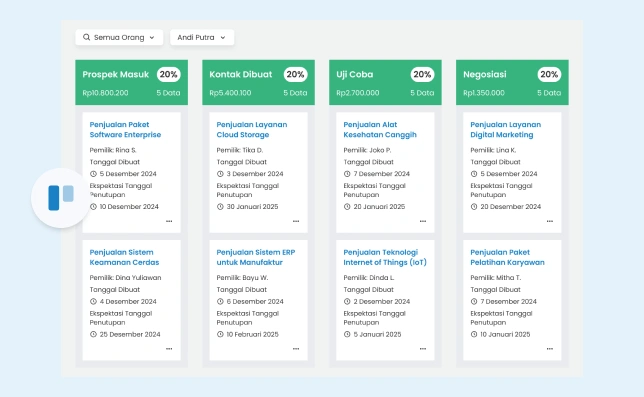
Task: Click the search icon in Semua Orang filter
Action: coord(86,37)
